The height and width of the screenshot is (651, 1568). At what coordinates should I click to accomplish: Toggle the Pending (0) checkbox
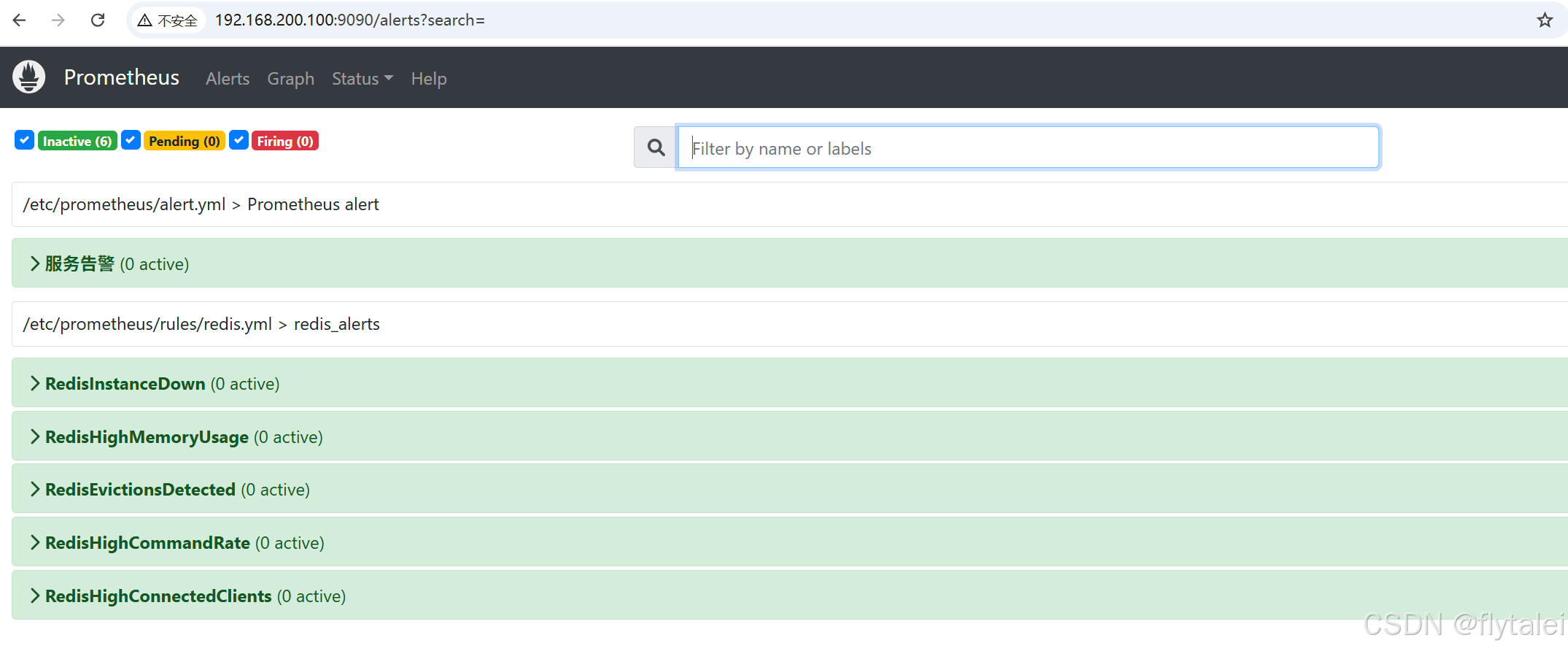[x=131, y=140]
